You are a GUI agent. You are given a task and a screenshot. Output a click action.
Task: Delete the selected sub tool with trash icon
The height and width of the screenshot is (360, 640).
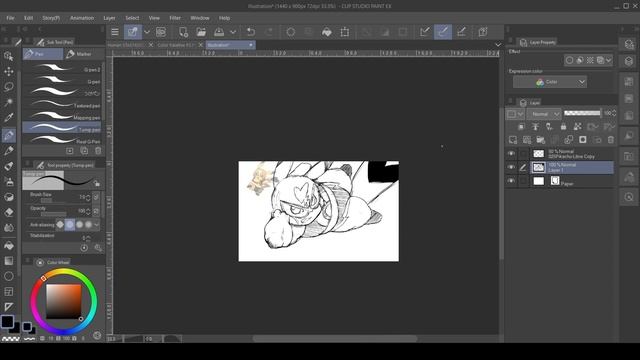(x=98, y=151)
